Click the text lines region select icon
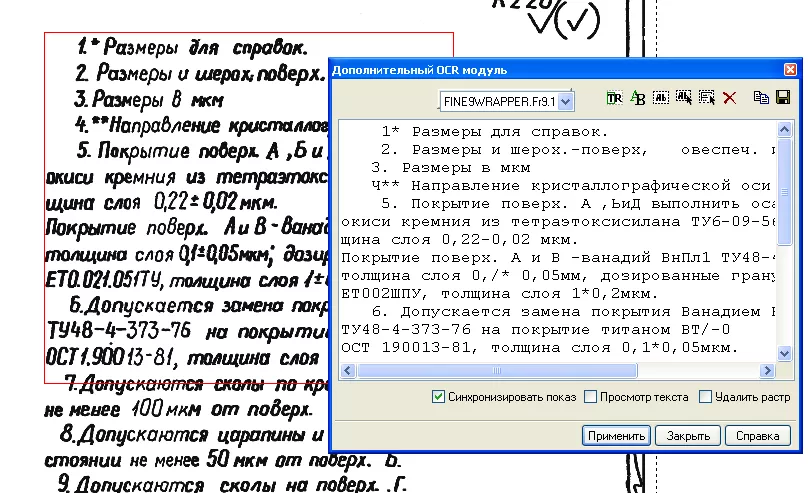 (x=706, y=98)
